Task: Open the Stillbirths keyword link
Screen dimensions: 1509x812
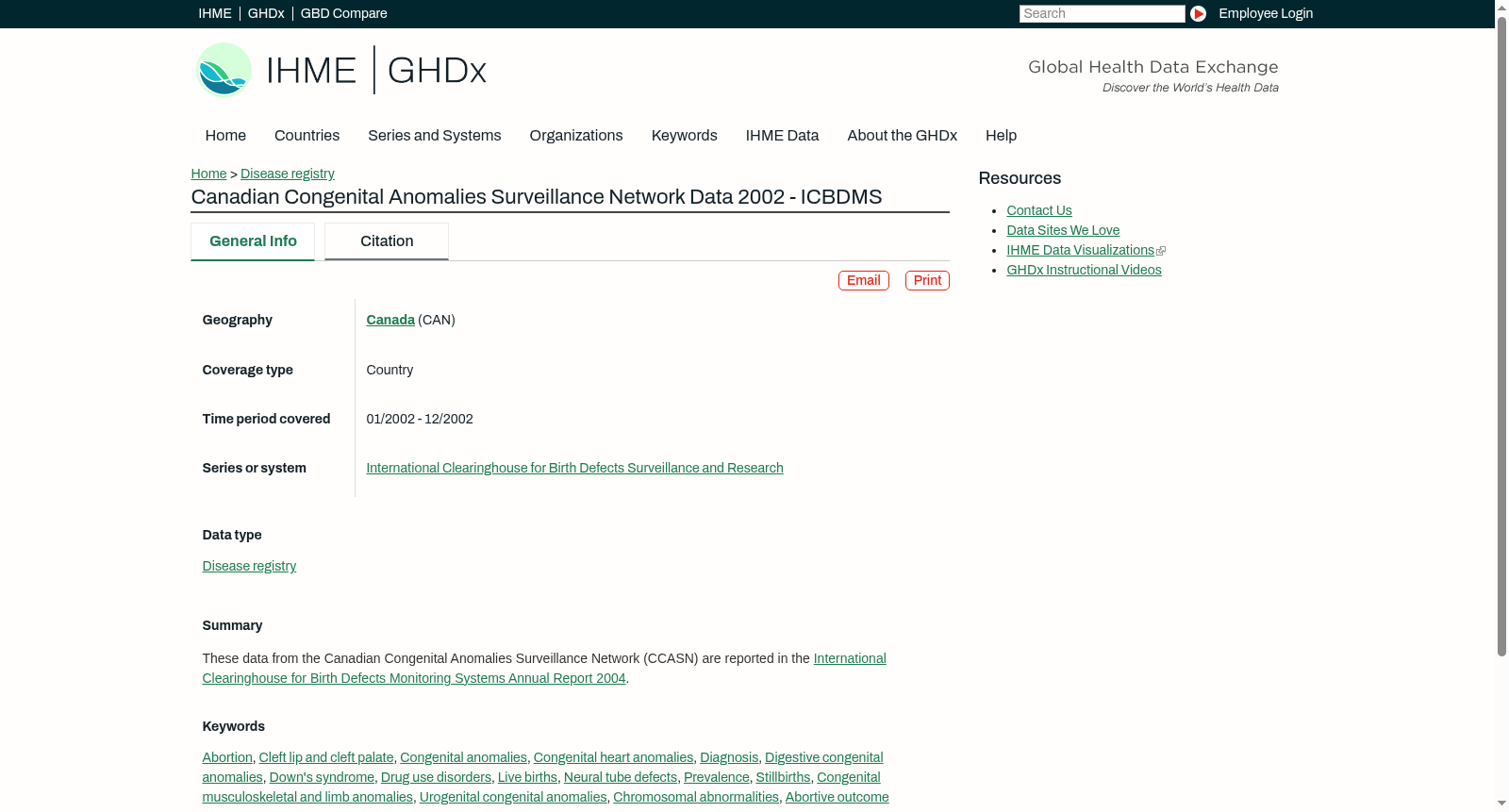Action: pos(783,778)
